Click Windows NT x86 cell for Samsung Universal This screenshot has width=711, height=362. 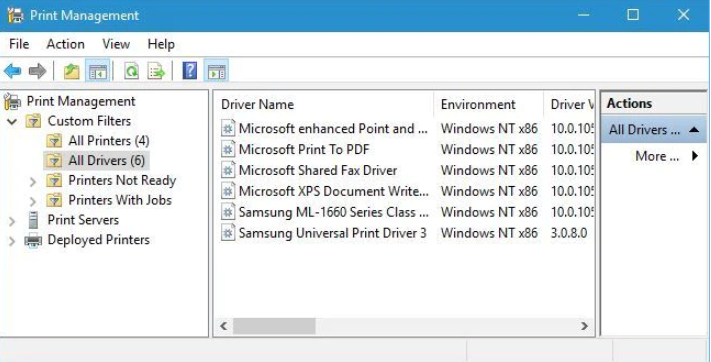489,233
